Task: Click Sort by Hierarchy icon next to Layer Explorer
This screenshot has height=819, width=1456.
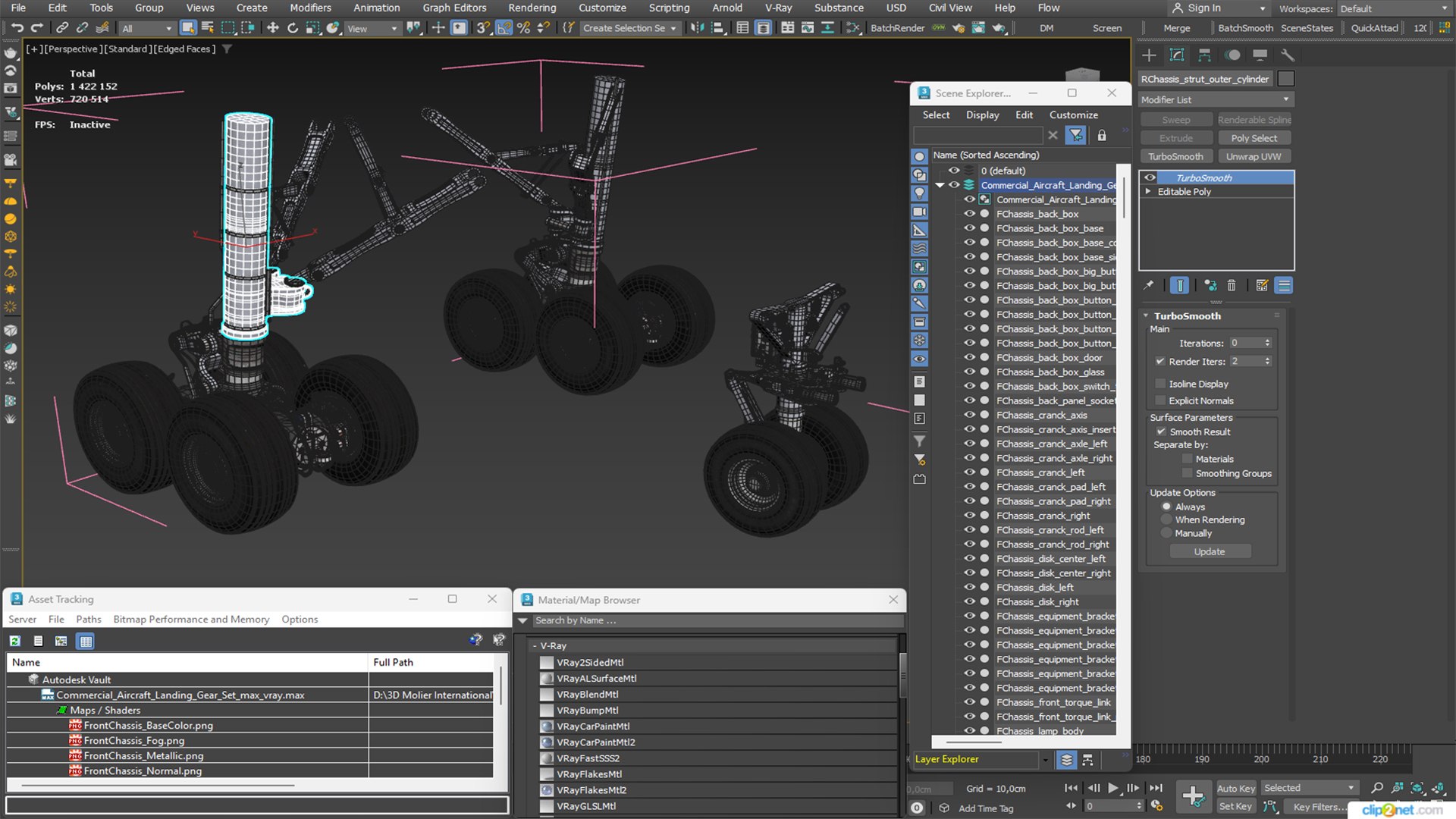Action: pyautogui.click(x=1087, y=759)
